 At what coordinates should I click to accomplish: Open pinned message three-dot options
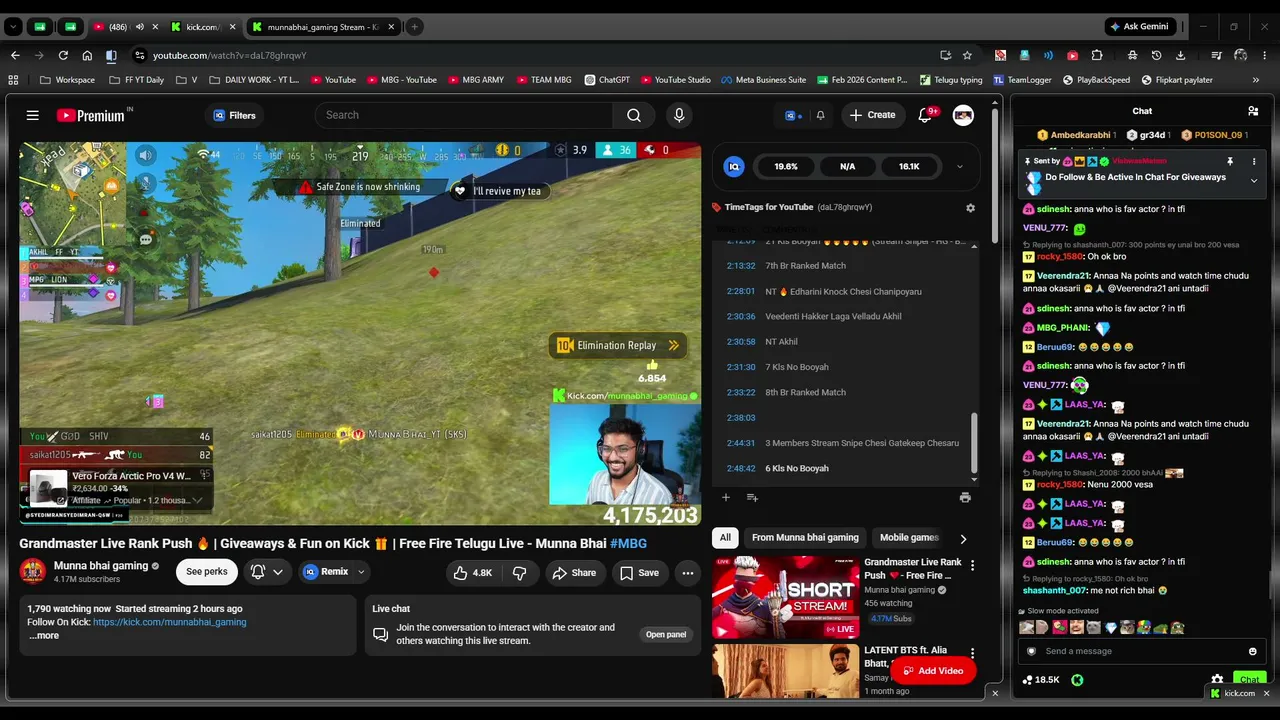tap(1254, 161)
